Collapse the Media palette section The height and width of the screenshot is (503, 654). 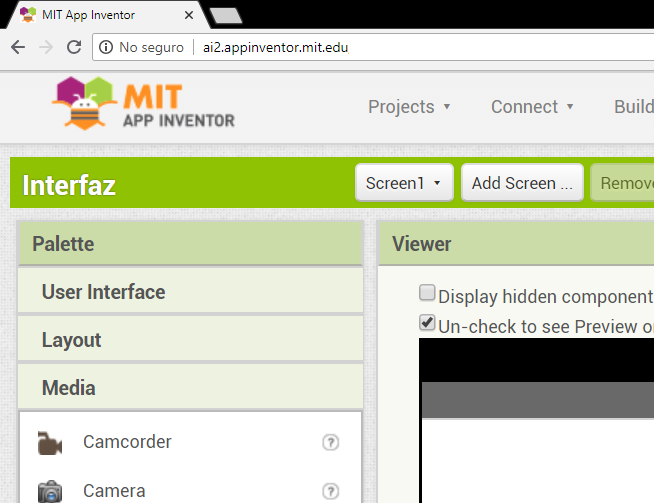tap(190, 388)
